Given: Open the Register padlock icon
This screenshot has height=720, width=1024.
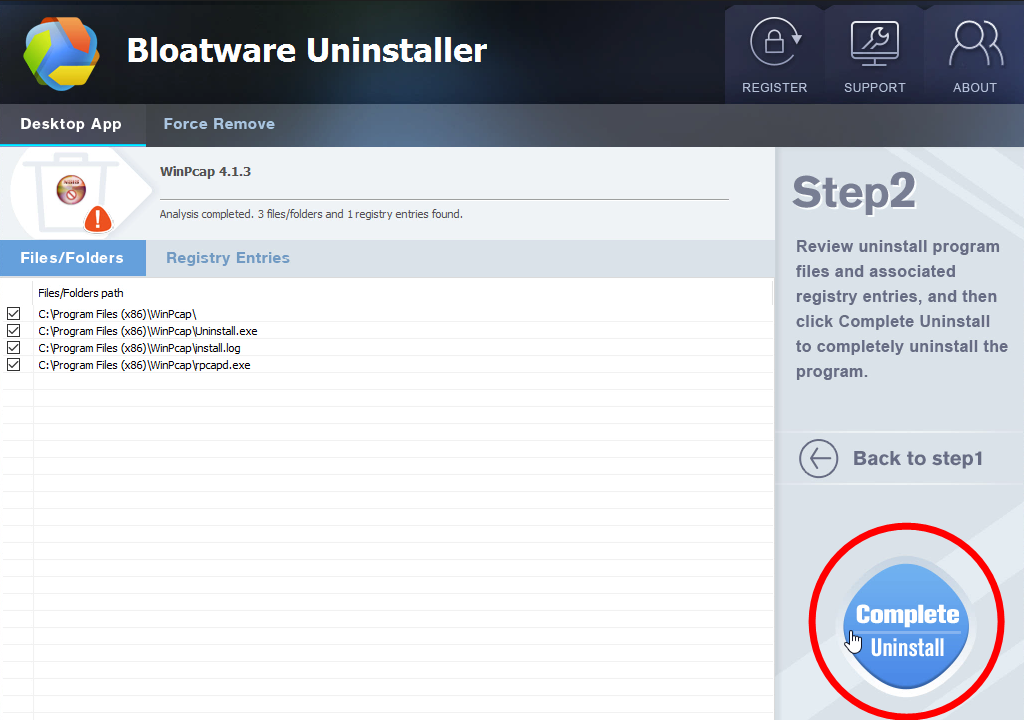Looking at the screenshot, I should pos(775,42).
